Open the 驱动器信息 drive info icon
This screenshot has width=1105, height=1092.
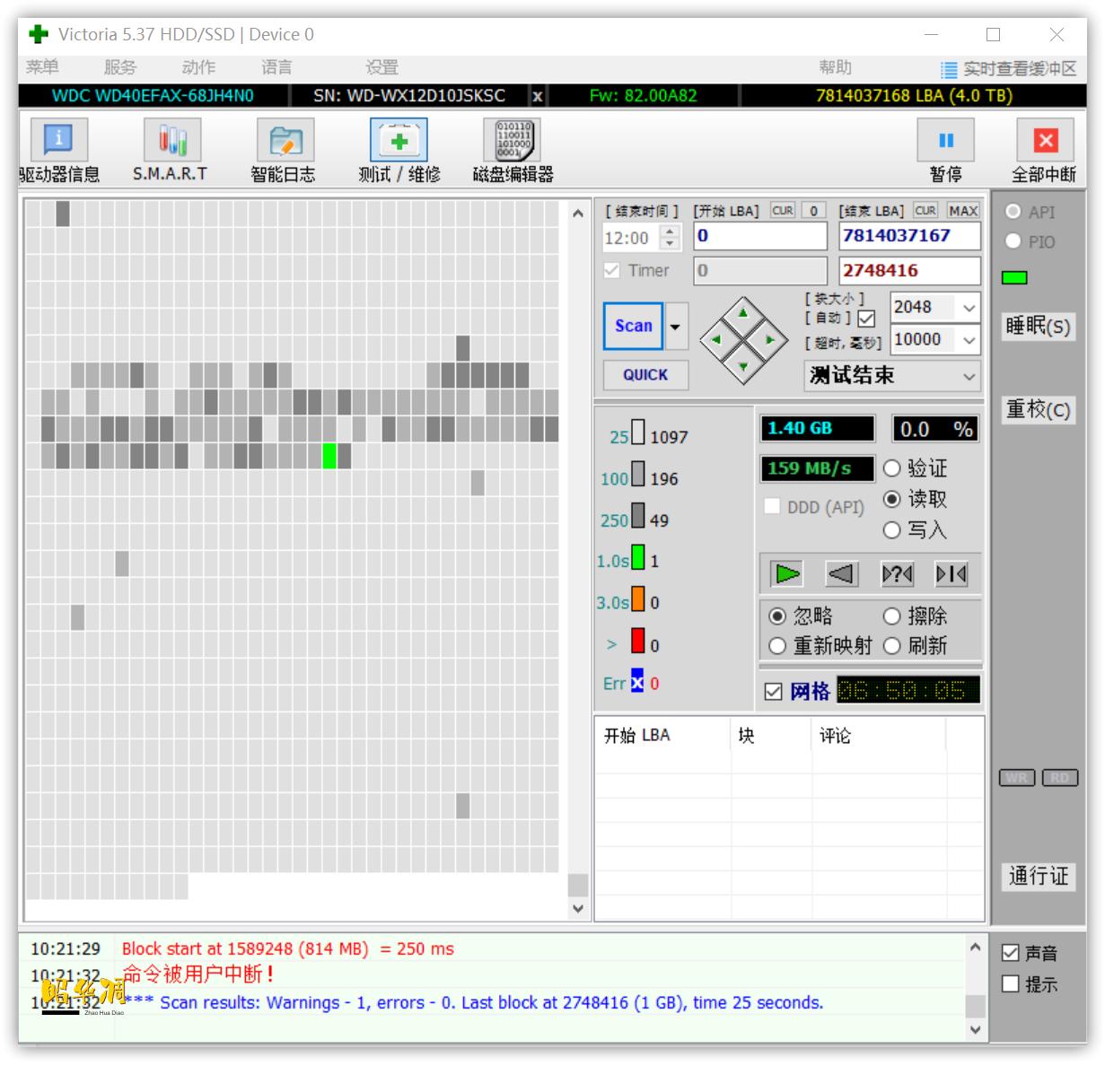tap(59, 141)
